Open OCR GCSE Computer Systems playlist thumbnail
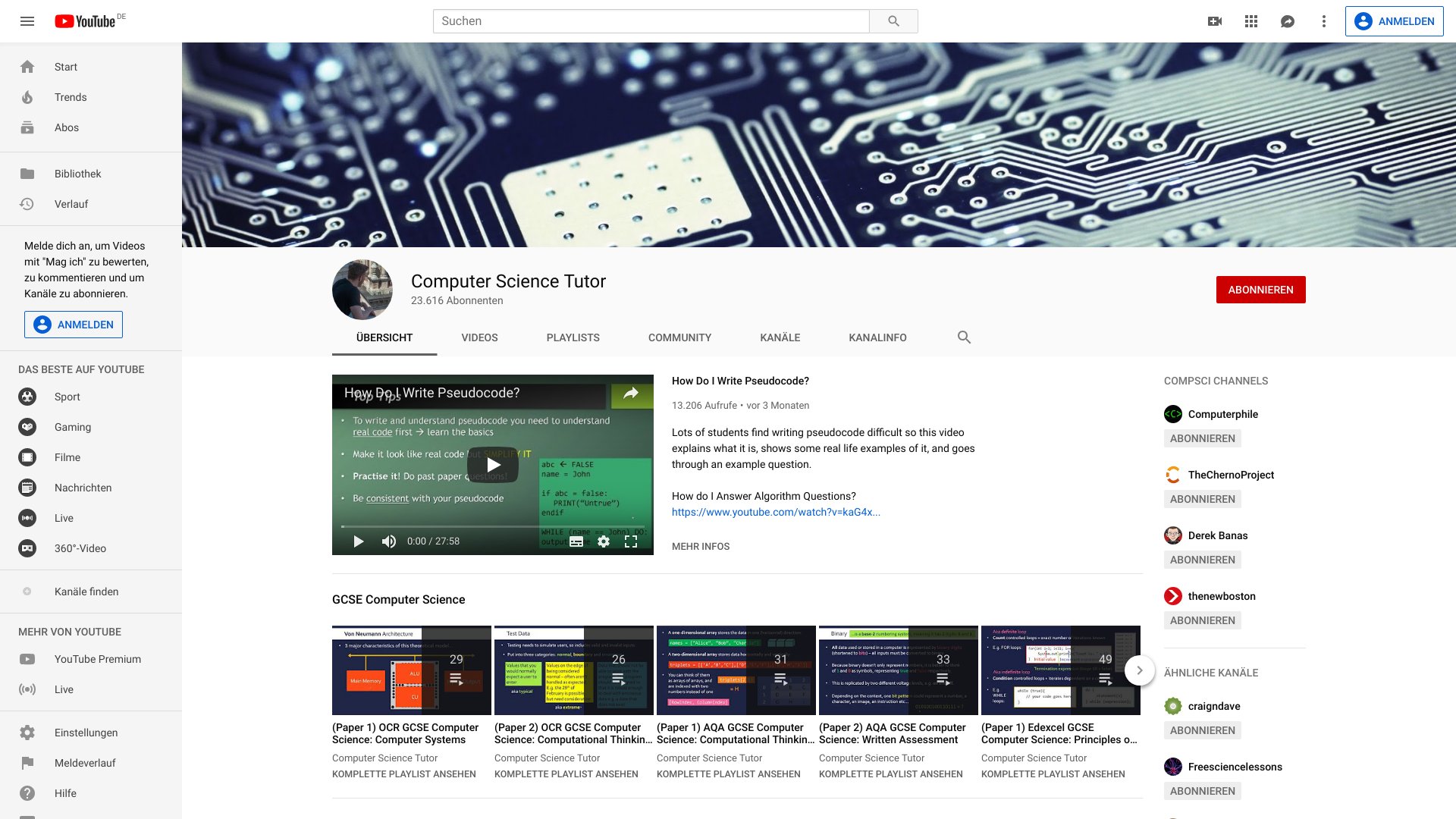This screenshot has height=819, width=1456. [x=412, y=670]
